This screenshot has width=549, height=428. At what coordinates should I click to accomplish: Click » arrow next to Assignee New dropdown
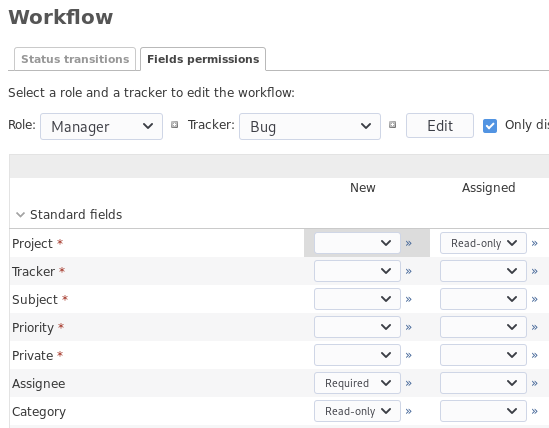click(409, 383)
